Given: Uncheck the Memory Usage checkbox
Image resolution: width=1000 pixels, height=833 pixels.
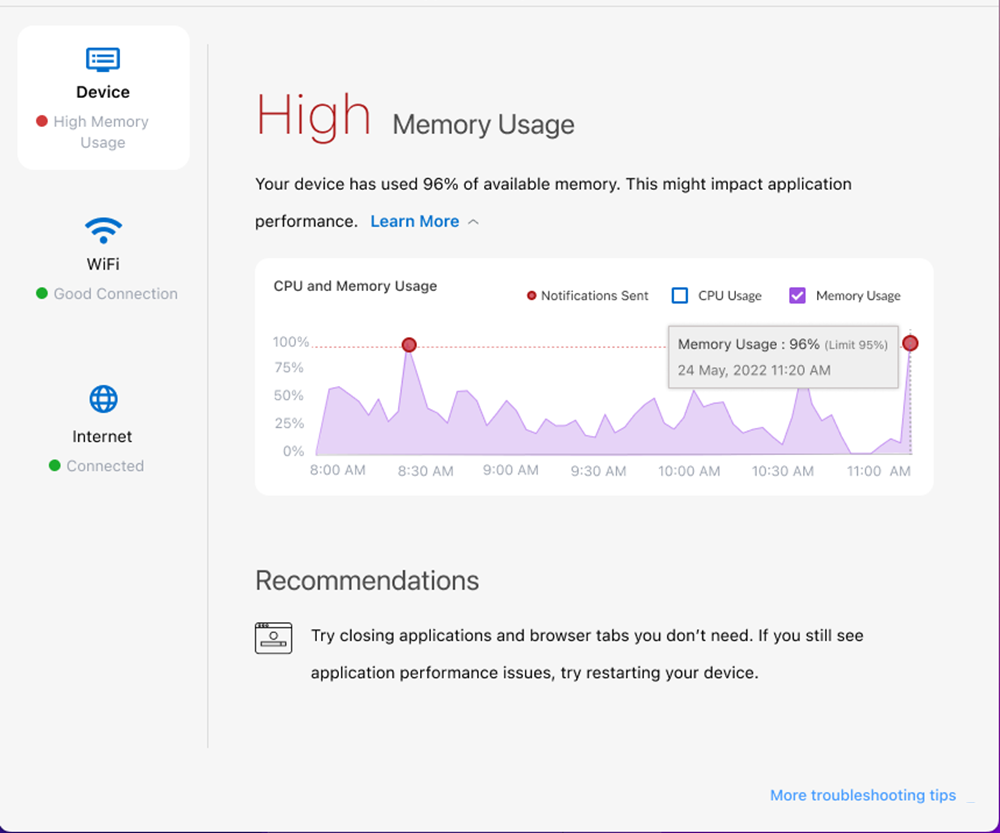Looking at the screenshot, I should click(797, 295).
